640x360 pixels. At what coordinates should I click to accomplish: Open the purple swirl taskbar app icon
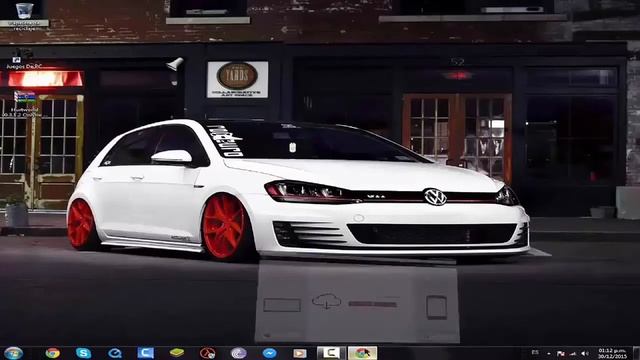click(238, 353)
